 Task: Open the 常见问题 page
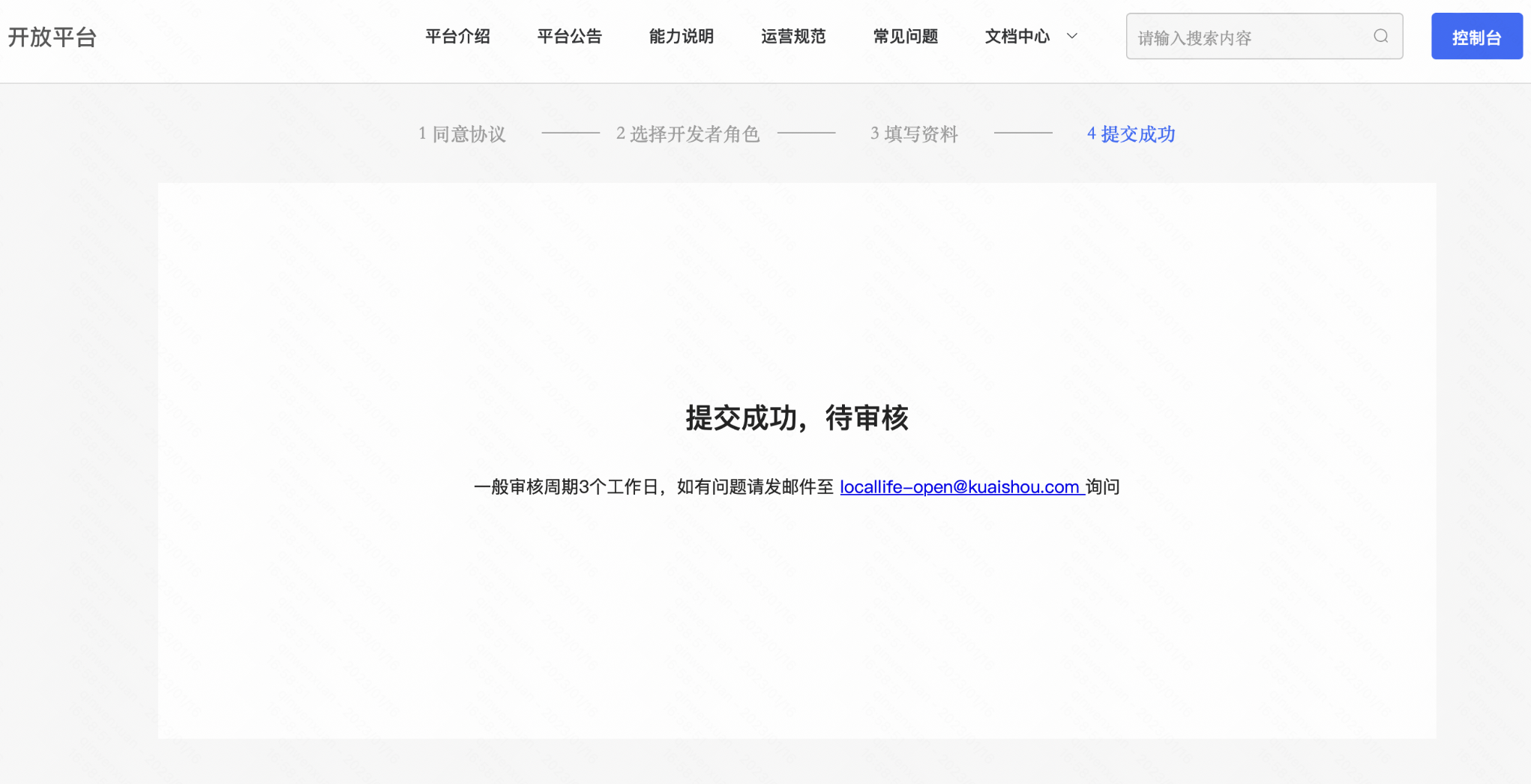[905, 36]
